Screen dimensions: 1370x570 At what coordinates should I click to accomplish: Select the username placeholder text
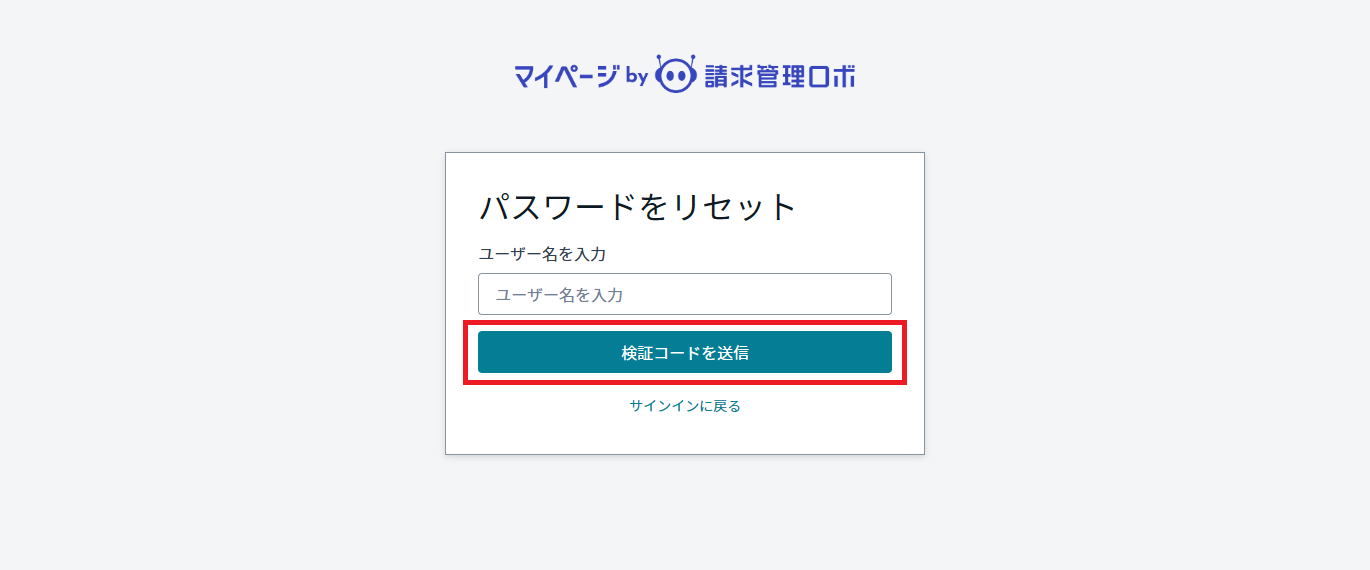pyautogui.click(x=560, y=295)
